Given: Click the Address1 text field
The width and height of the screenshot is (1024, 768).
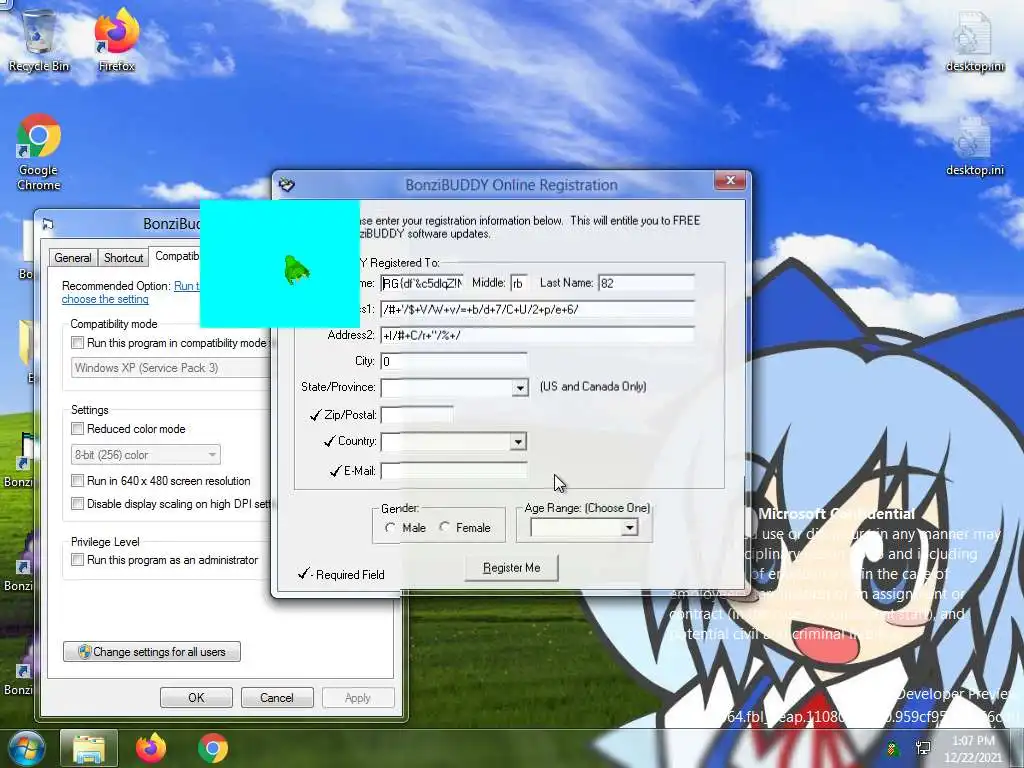Looking at the screenshot, I should [x=537, y=309].
